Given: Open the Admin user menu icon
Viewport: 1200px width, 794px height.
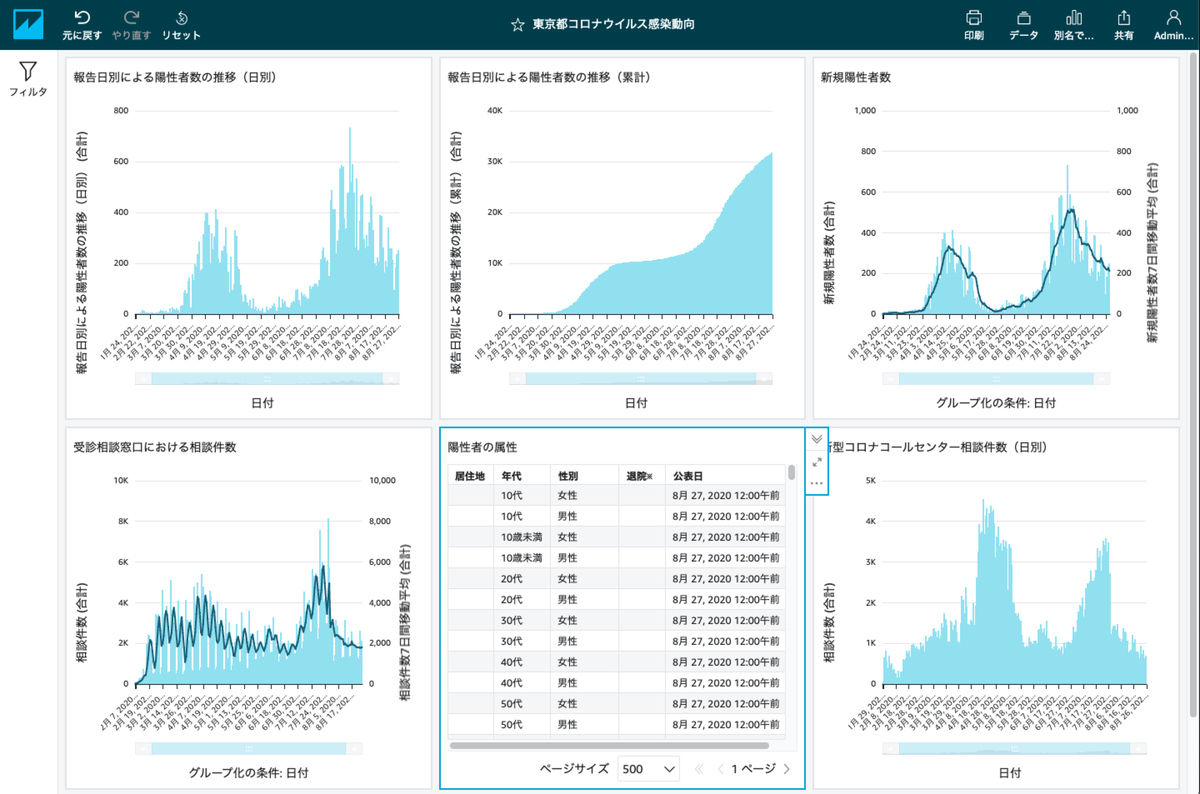Looking at the screenshot, I should [x=1173, y=17].
